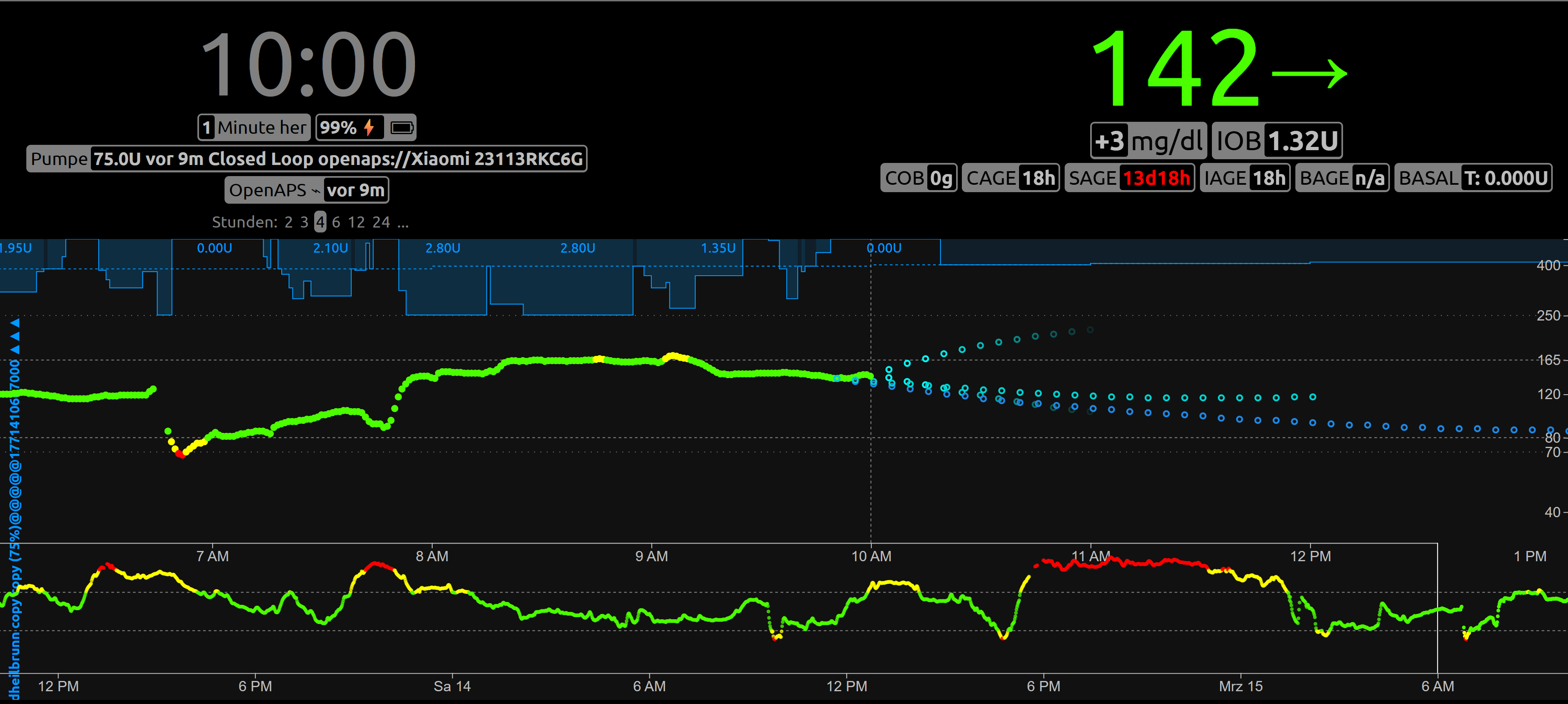Image resolution: width=1568 pixels, height=704 pixels.
Task: Open the Pumpe status pill
Action: point(306,159)
